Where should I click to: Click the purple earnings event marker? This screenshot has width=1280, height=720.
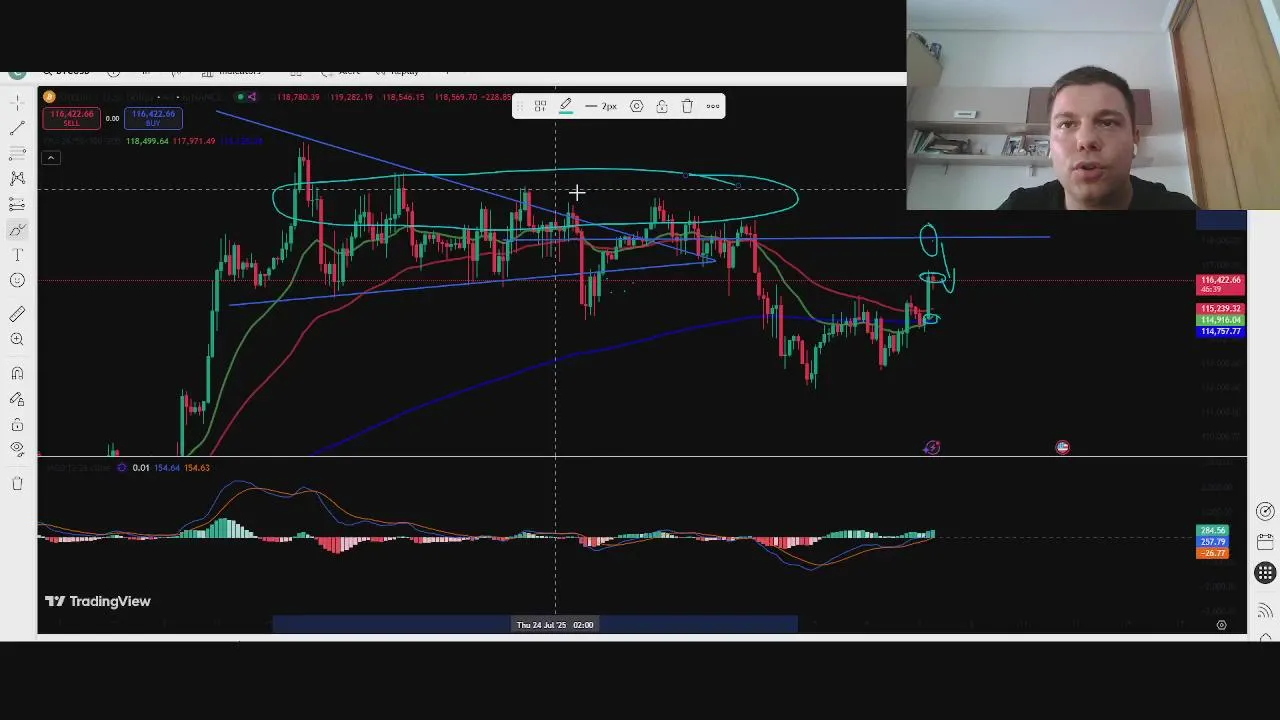[932, 448]
